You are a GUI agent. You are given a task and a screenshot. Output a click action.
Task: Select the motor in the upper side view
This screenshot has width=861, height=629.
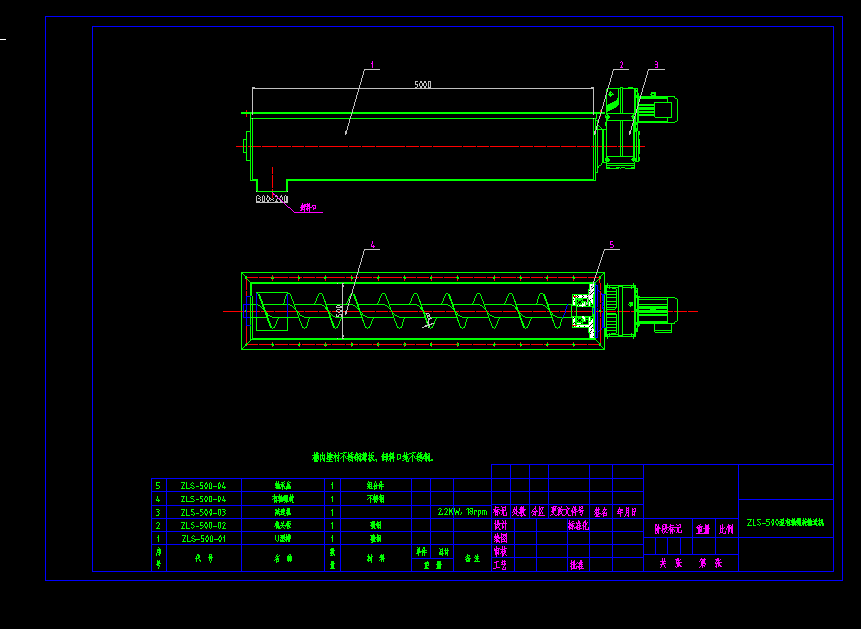tap(658, 109)
